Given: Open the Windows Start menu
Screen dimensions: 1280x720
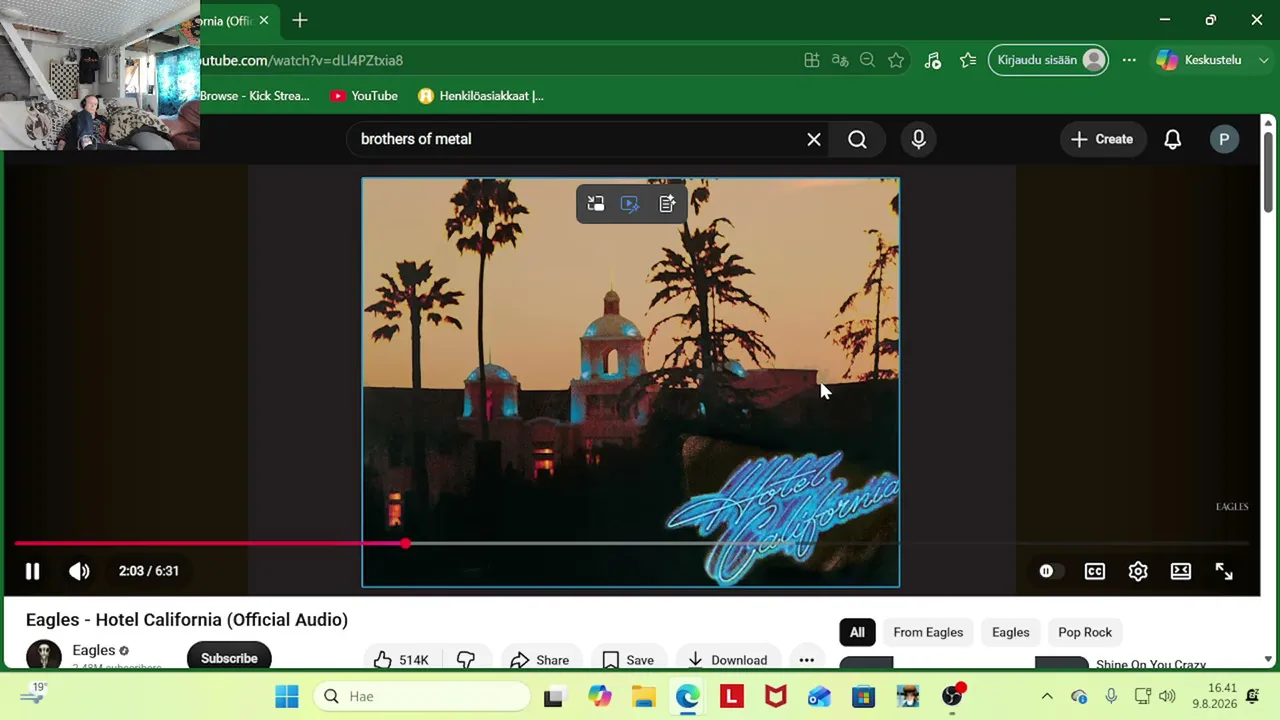Looking at the screenshot, I should 287,696.
